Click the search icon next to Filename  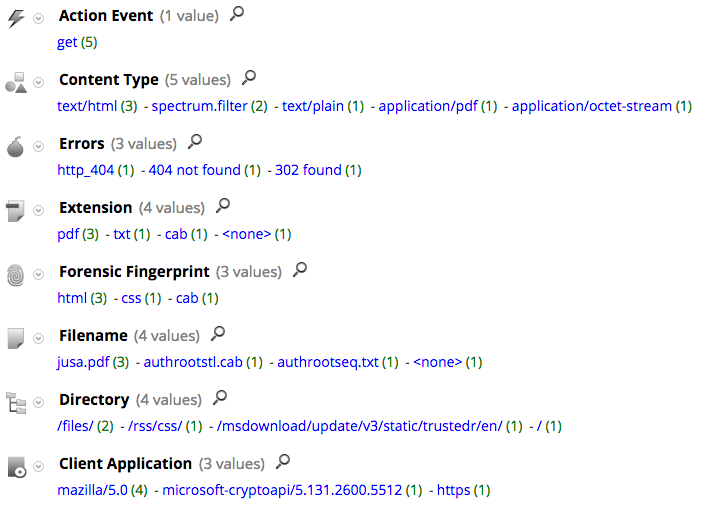(218, 334)
